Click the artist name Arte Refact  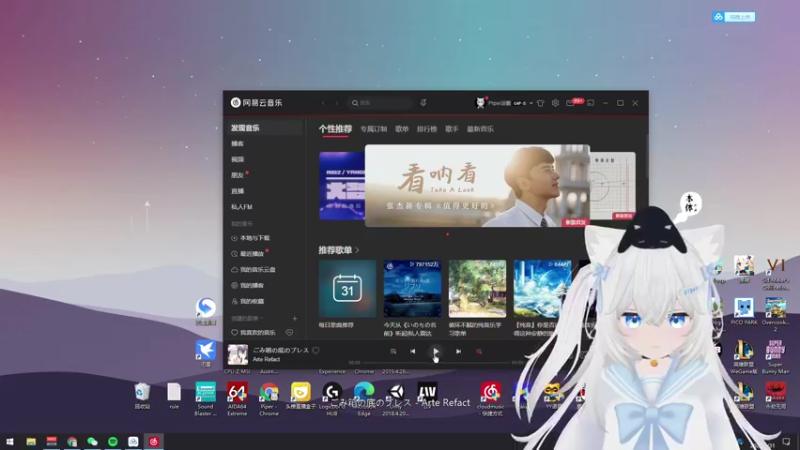coord(266,359)
